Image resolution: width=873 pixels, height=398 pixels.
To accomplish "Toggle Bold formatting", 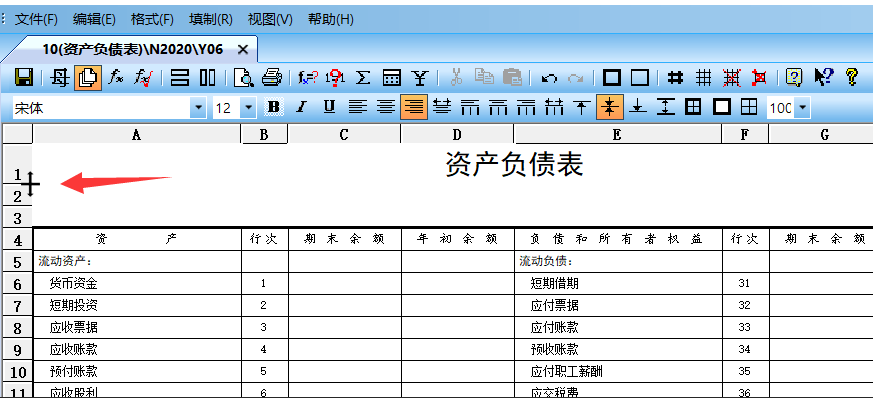I will [x=273, y=107].
